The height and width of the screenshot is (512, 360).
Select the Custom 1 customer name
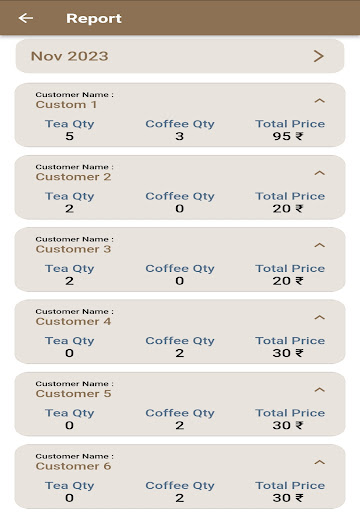click(x=66, y=105)
